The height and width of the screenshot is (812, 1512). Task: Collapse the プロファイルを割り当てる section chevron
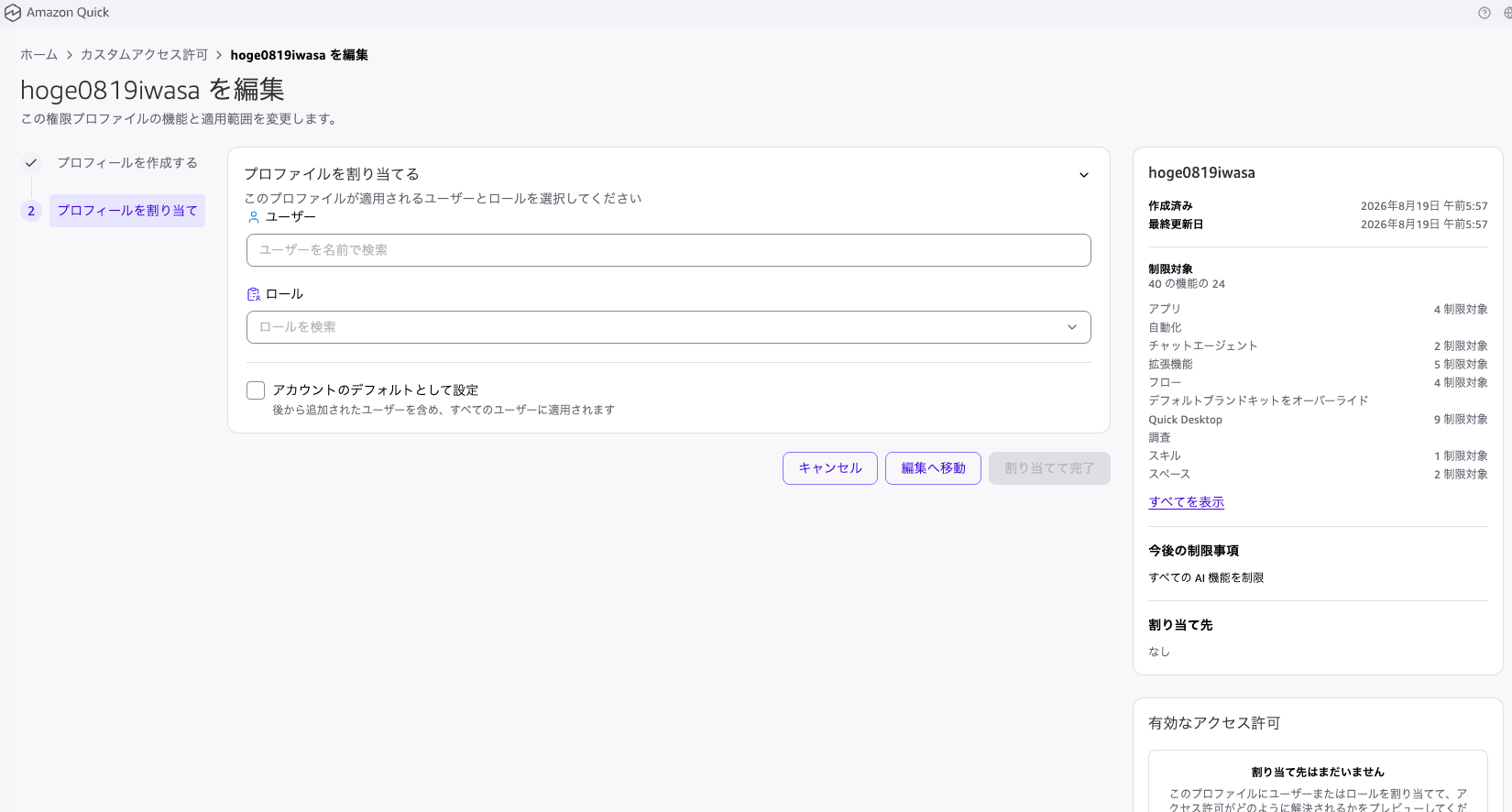pyautogui.click(x=1084, y=175)
